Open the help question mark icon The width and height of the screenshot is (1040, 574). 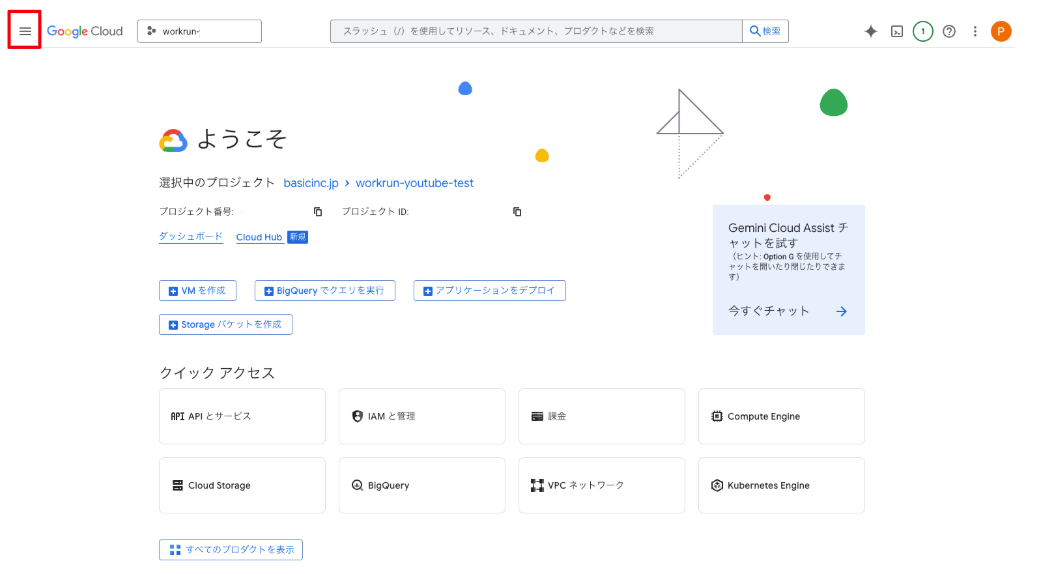pyautogui.click(x=949, y=31)
